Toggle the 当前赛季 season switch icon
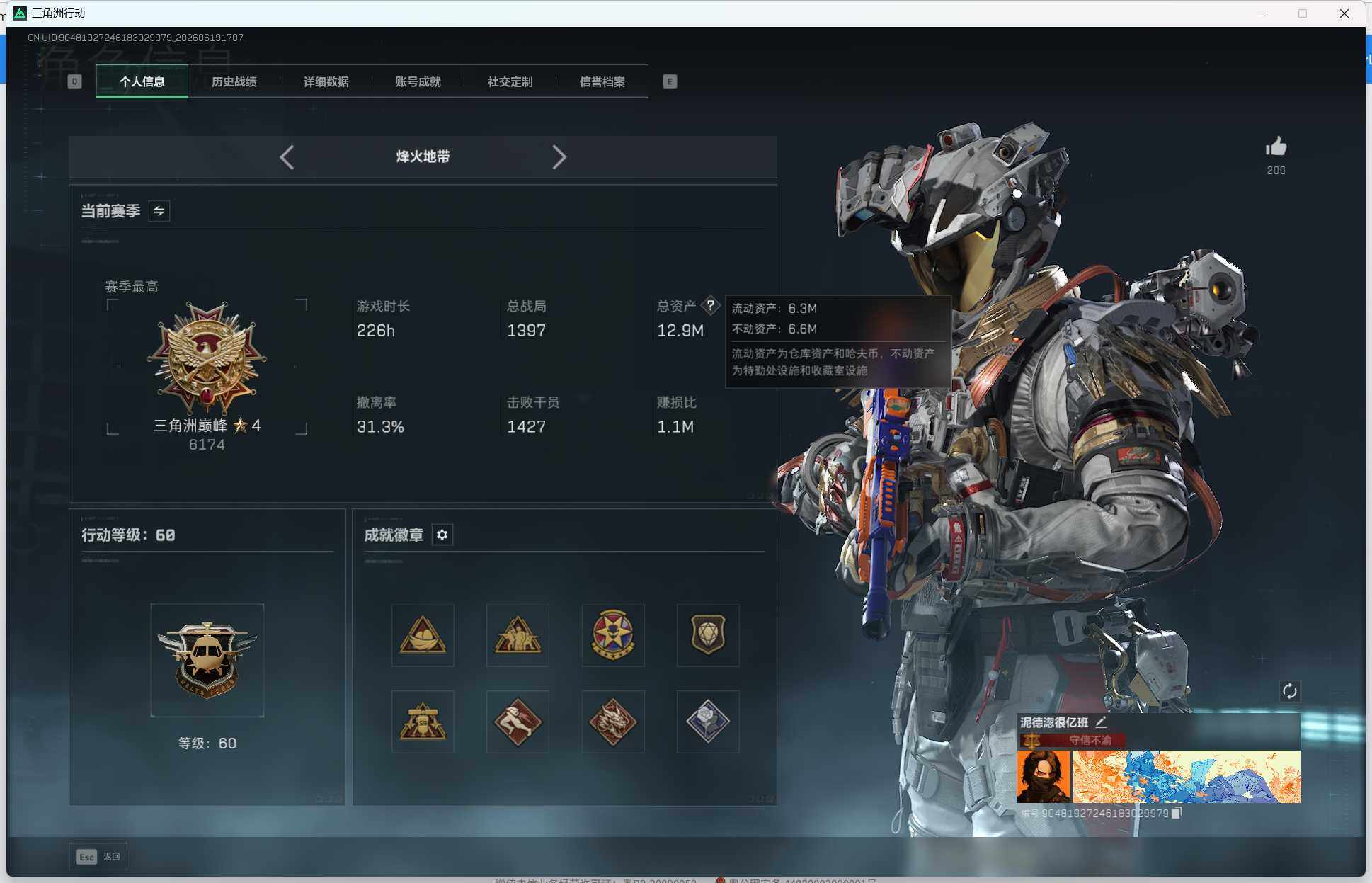Screen dimensions: 1372x883 (x=159, y=211)
